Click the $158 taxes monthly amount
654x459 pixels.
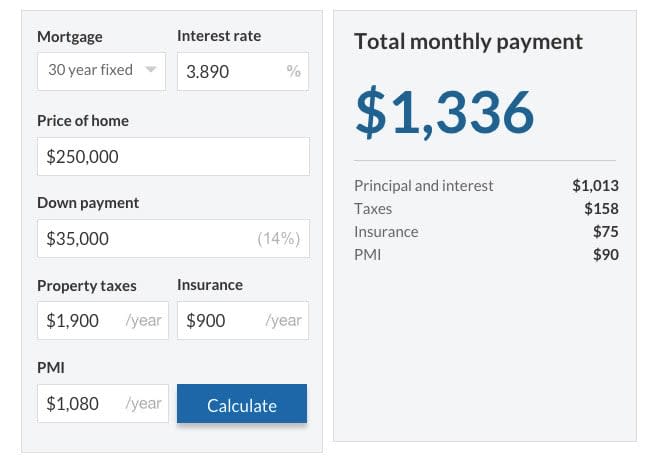(601, 209)
